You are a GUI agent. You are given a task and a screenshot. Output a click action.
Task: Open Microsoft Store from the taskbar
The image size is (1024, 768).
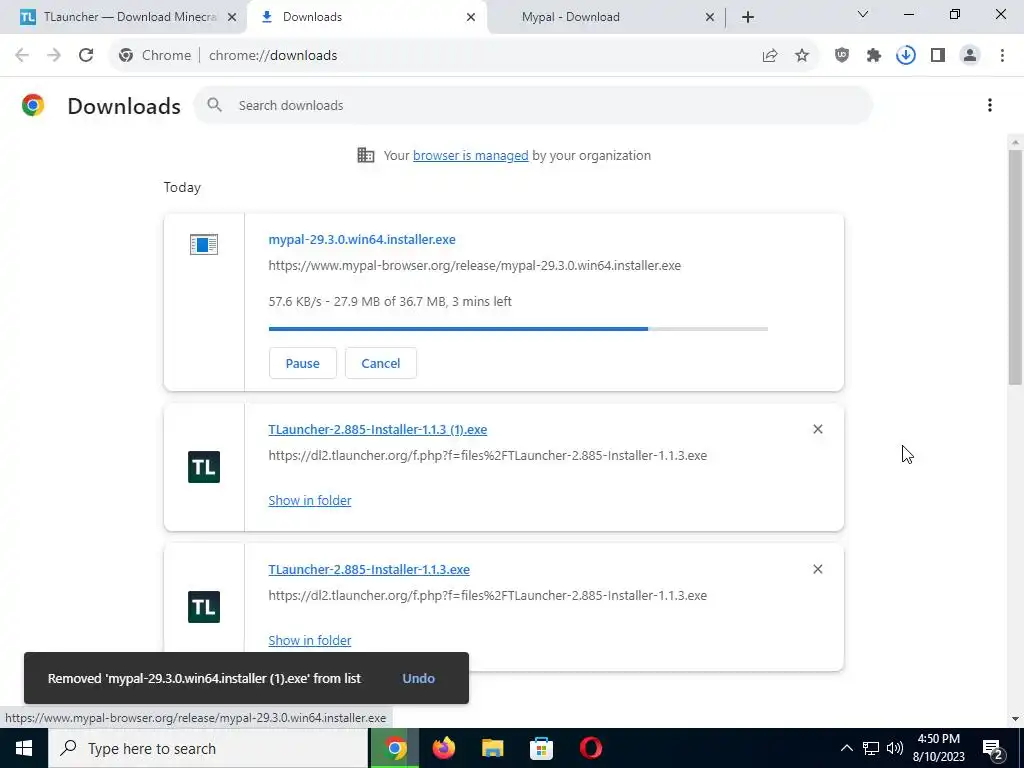point(541,748)
